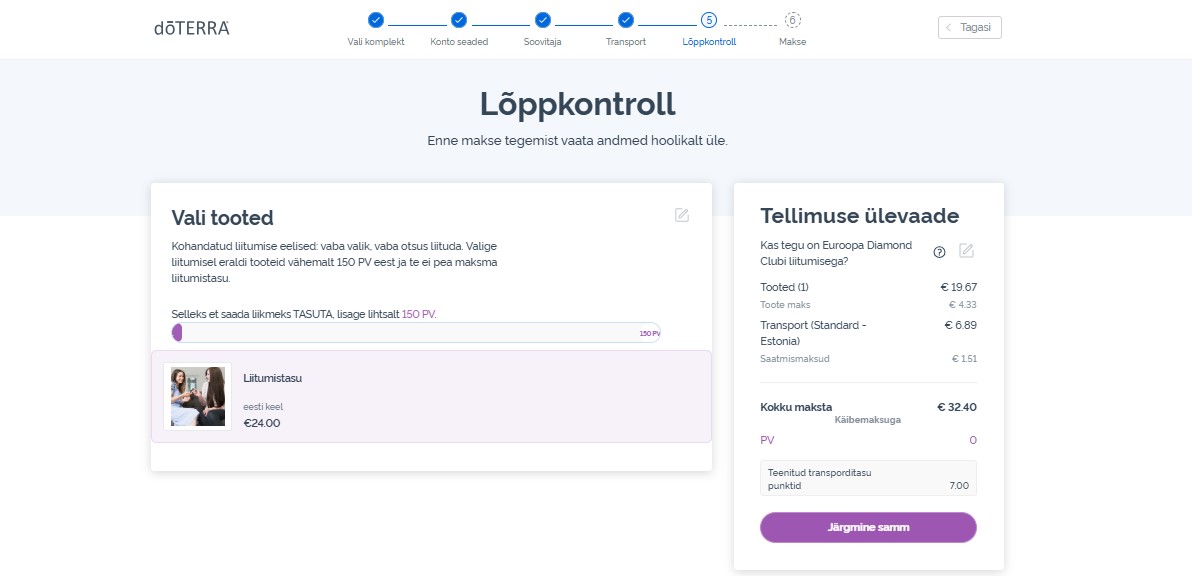1192x576 pixels.
Task: Click the Transport step checkmark circle
Action: tap(626, 21)
